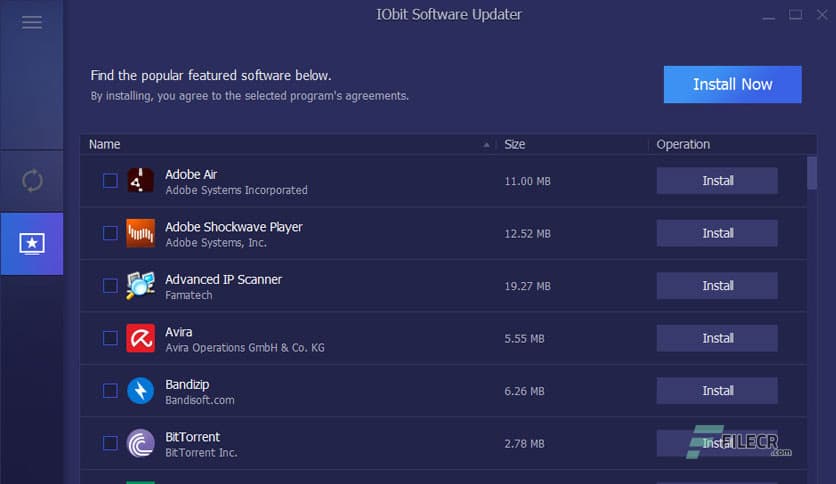Click the 2.78 MB size value
The height and width of the screenshot is (484, 836).
point(524,443)
